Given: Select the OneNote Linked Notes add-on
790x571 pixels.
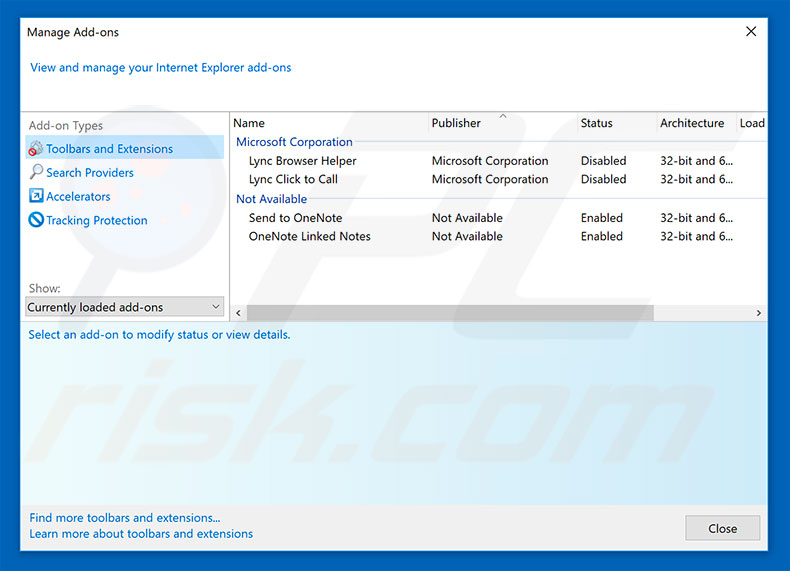Looking at the screenshot, I should point(309,237).
